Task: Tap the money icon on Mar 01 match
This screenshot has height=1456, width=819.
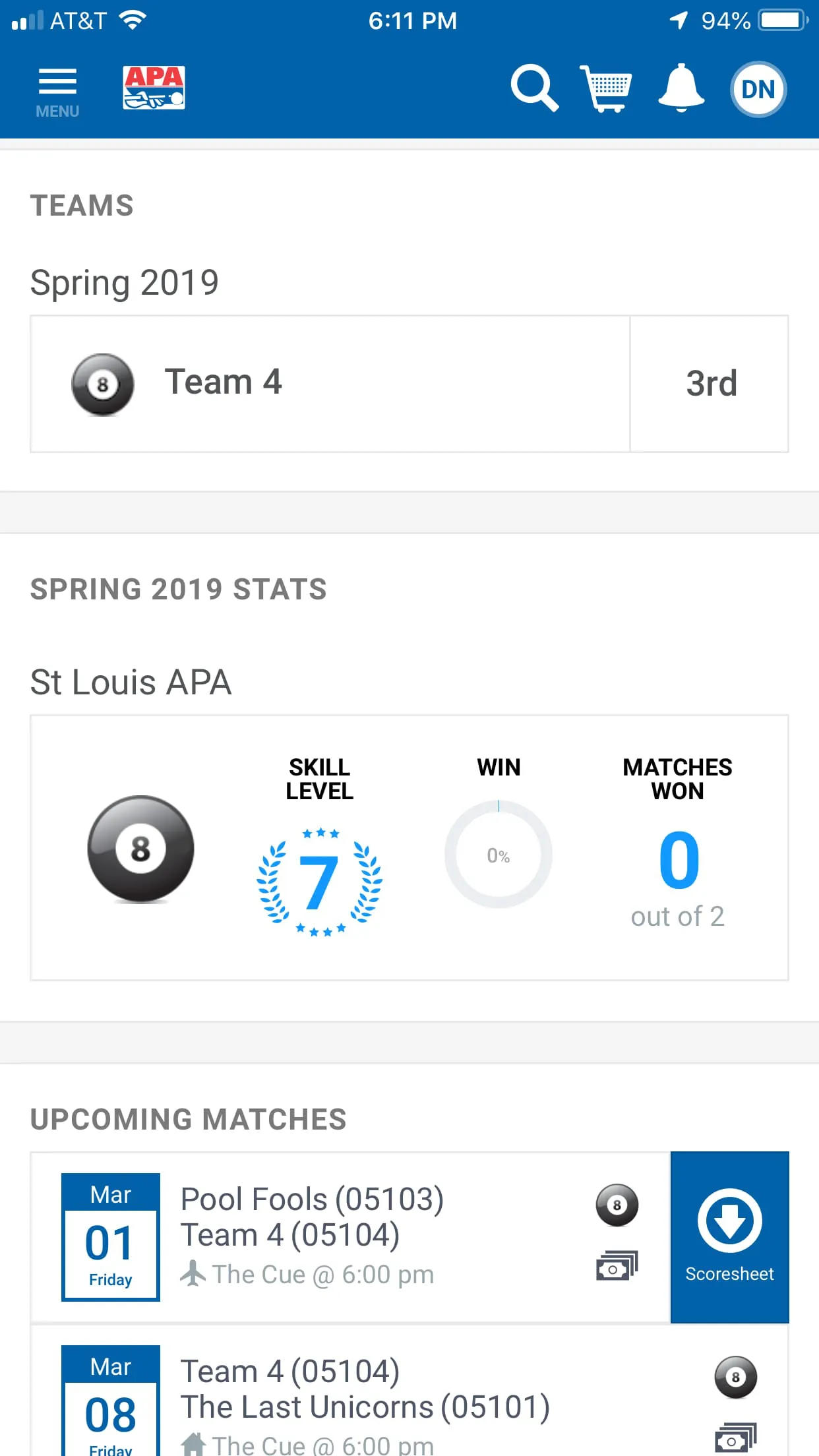Action: click(617, 1266)
